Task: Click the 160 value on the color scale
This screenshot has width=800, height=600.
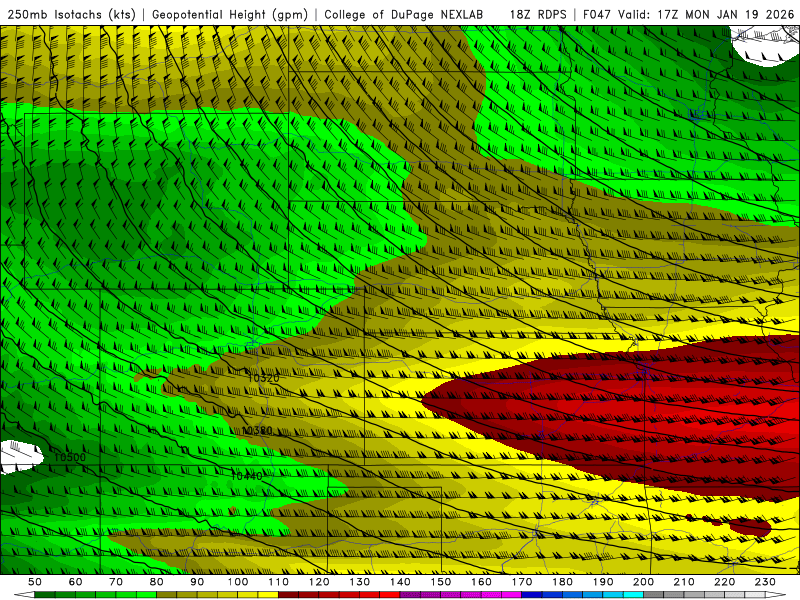Action: [x=482, y=582]
